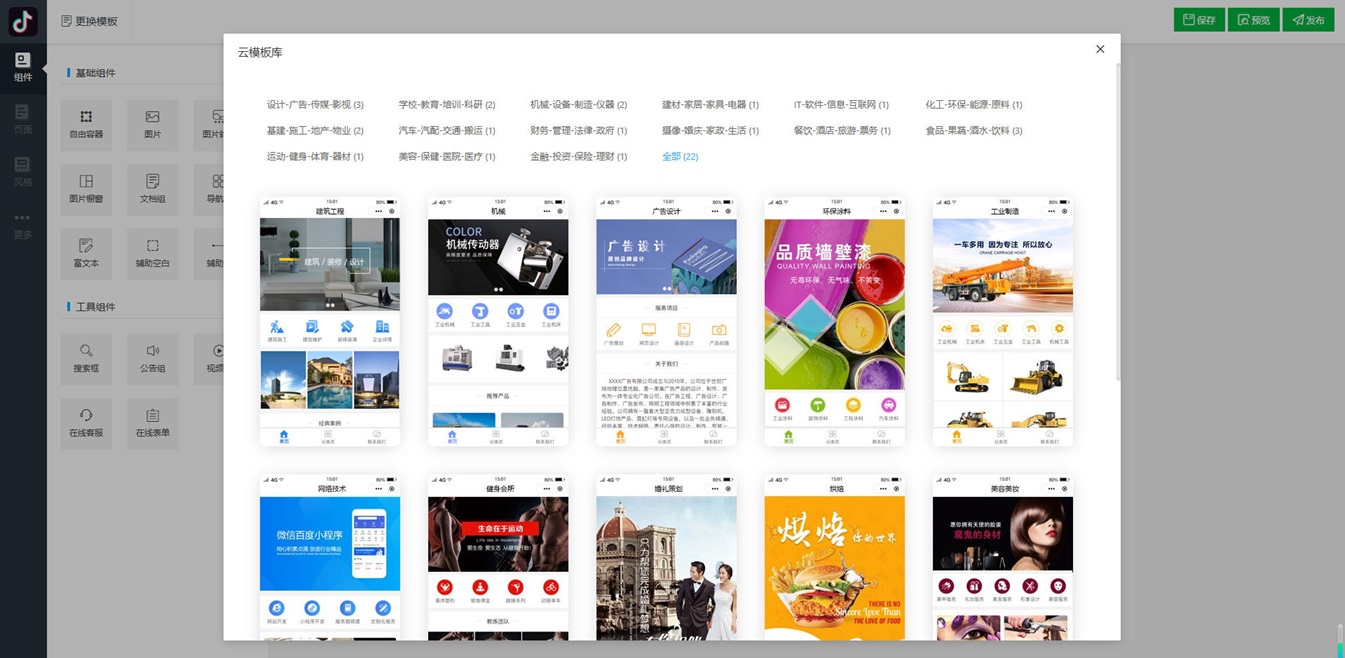Filter by 财务-管理-法律-政府 category
The height and width of the screenshot is (658, 1345).
[x=579, y=130]
